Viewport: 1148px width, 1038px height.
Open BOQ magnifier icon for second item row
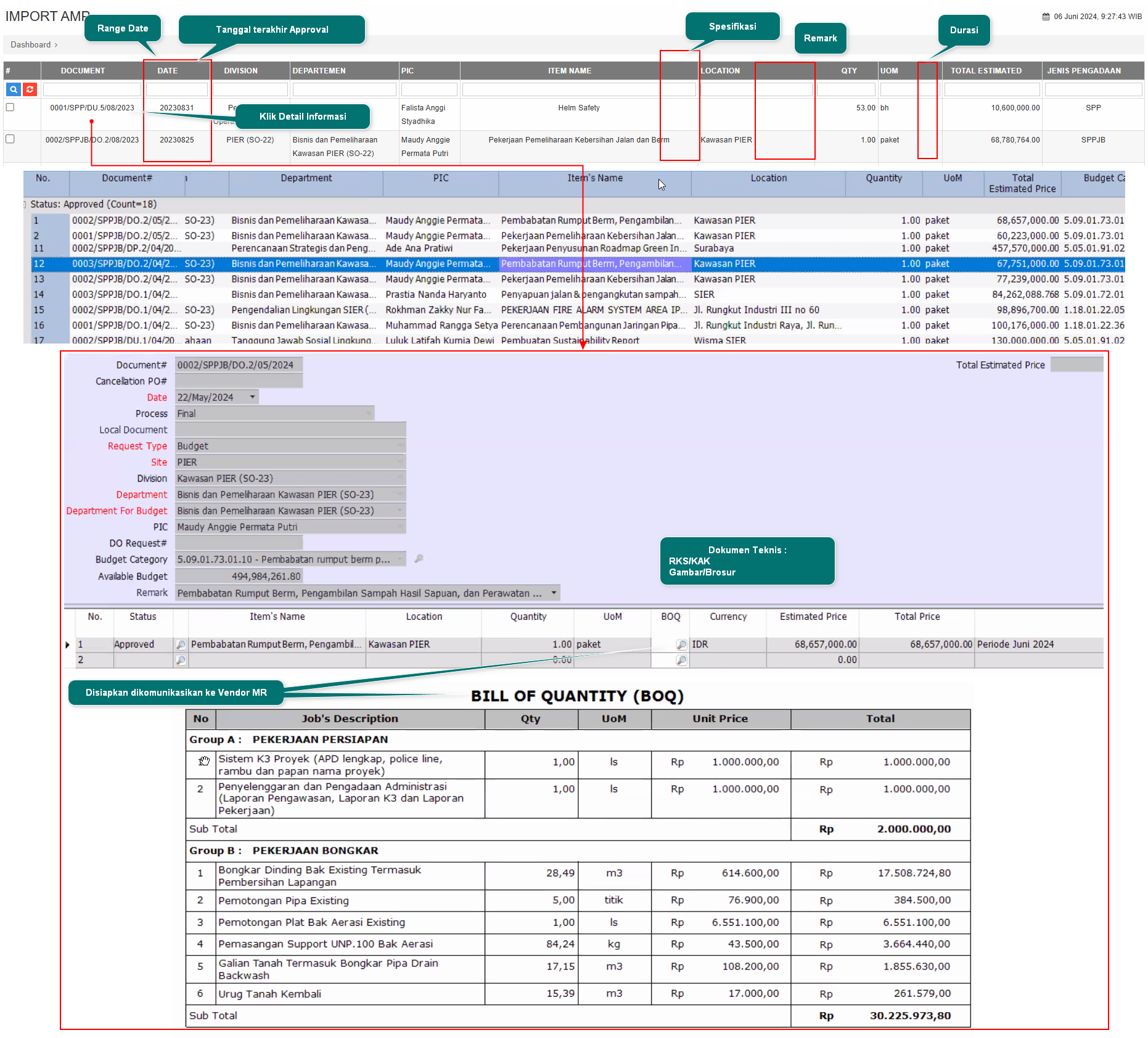pyautogui.click(x=681, y=660)
